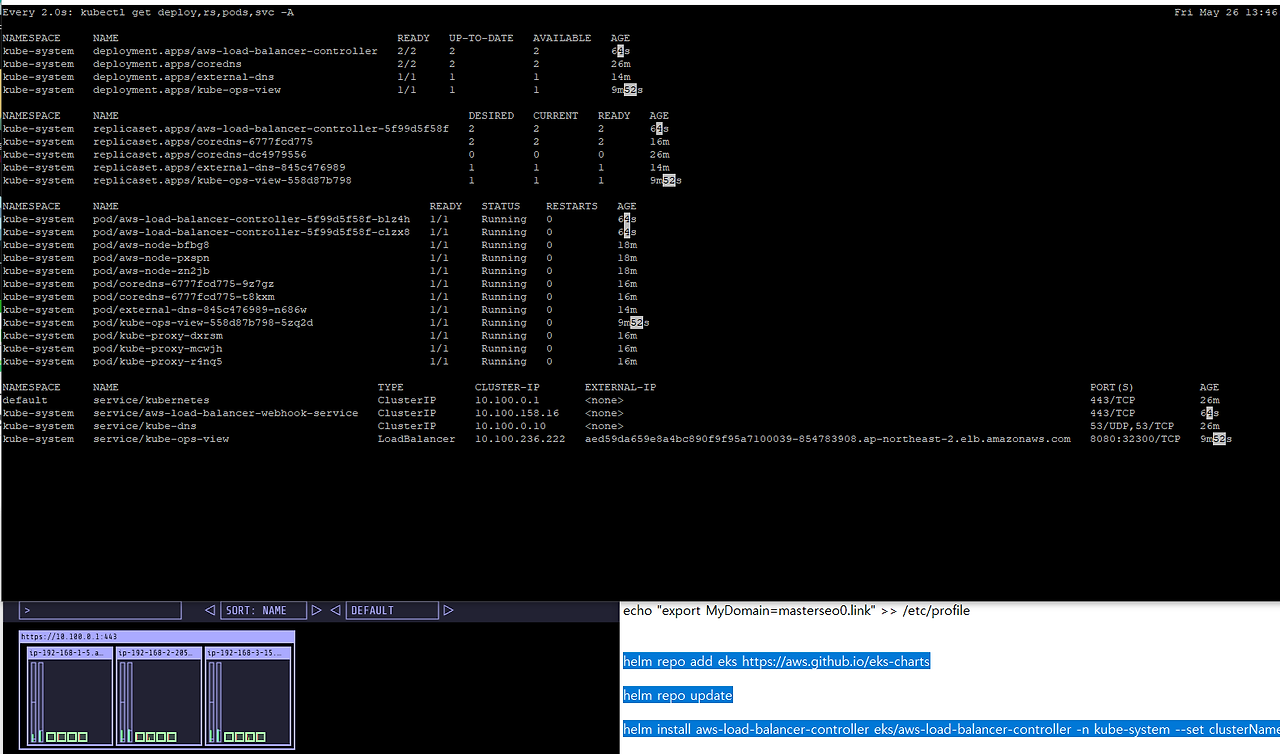Click pod/coredns-6777fcd775-9z7gz
1280x754 pixels.
[x=183, y=284]
